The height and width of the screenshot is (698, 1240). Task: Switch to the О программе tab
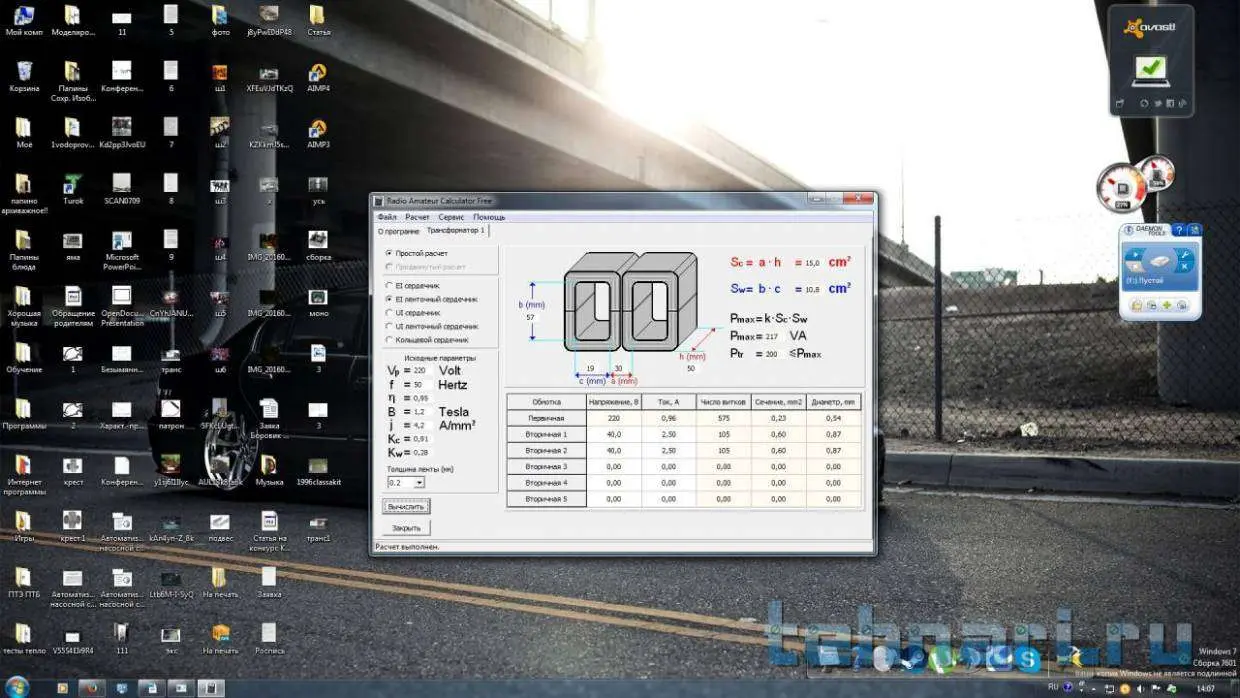click(x=398, y=231)
